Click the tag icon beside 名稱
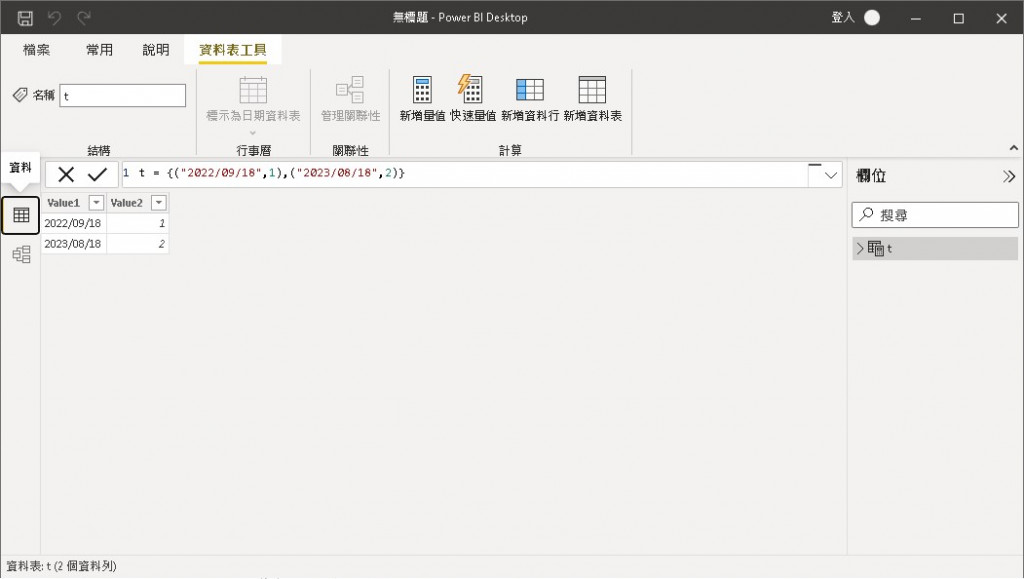 20,95
